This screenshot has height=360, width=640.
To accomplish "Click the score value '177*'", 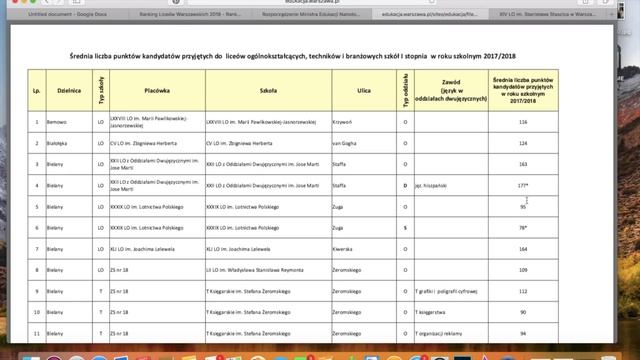I will 523,186.
